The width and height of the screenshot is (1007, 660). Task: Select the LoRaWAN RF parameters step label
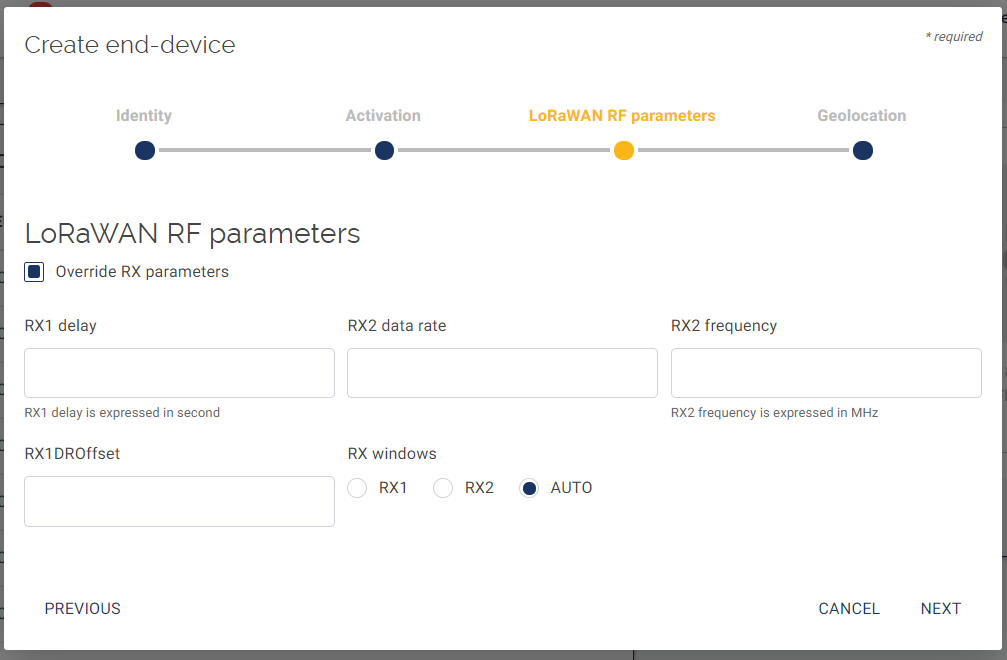click(622, 116)
